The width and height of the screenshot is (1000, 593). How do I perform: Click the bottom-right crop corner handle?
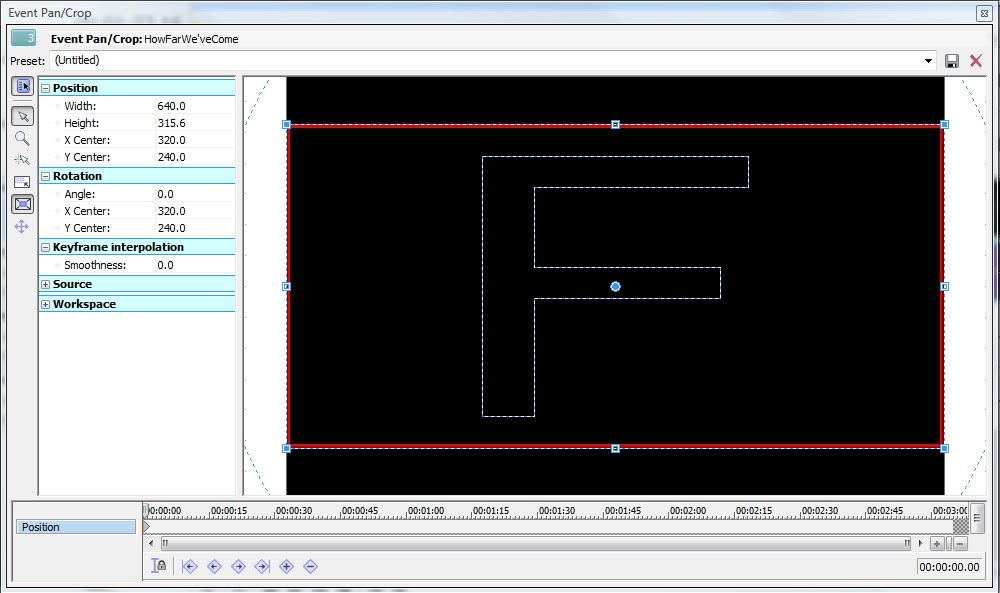click(945, 449)
